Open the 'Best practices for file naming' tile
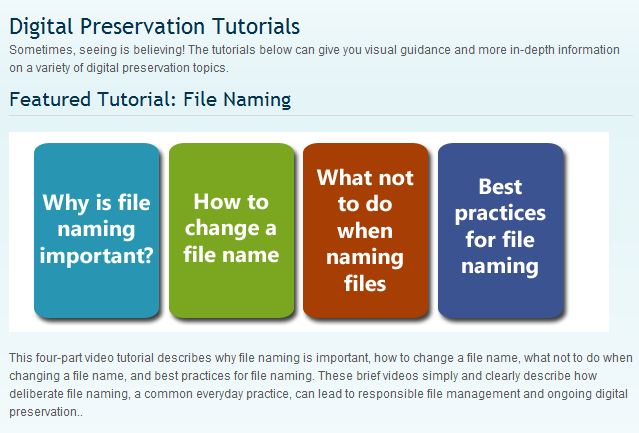This screenshot has height=433, width=639. [x=501, y=230]
